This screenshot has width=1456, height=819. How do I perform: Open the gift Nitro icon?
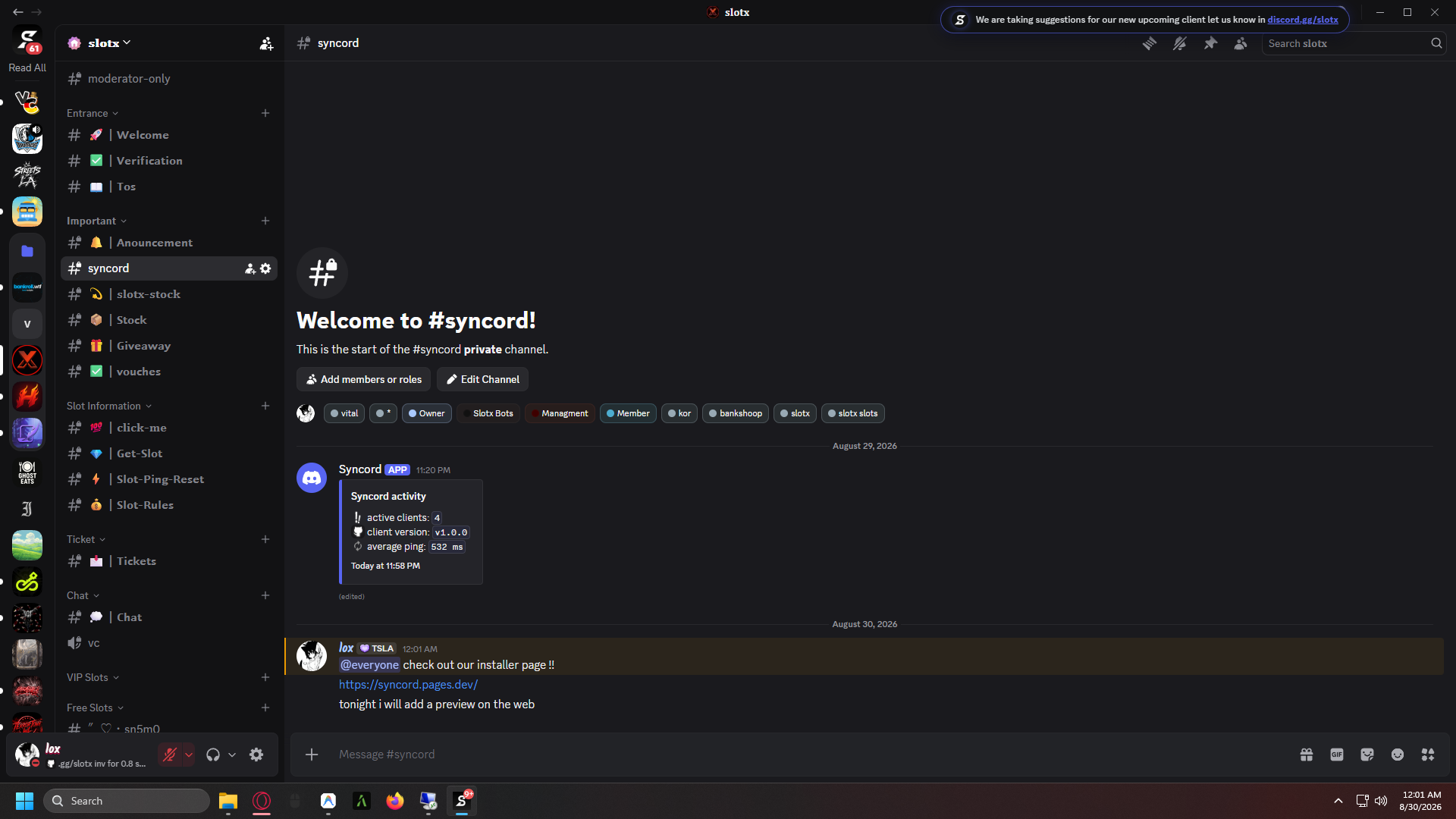click(1307, 755)
